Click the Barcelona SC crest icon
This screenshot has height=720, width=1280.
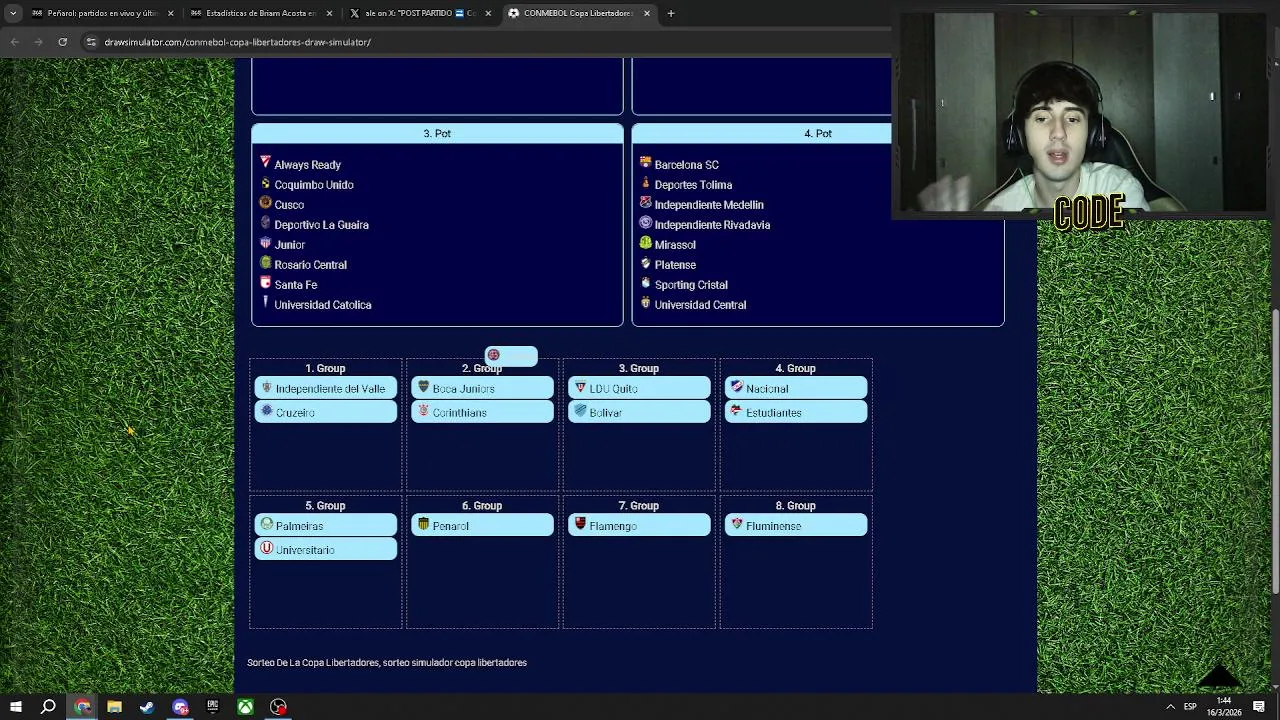(645, 163)
